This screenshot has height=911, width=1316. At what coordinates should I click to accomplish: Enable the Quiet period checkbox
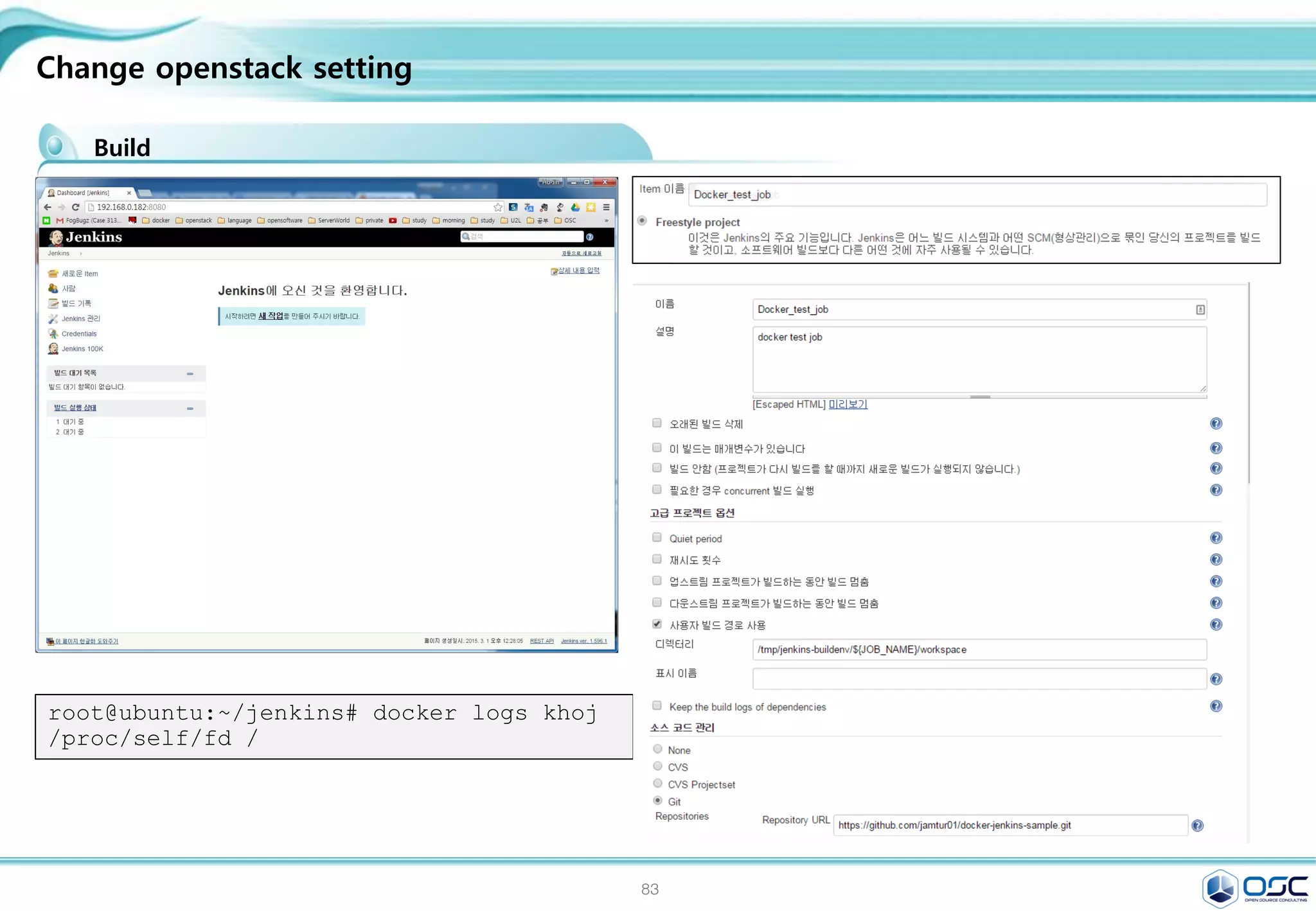pos(657,538)
